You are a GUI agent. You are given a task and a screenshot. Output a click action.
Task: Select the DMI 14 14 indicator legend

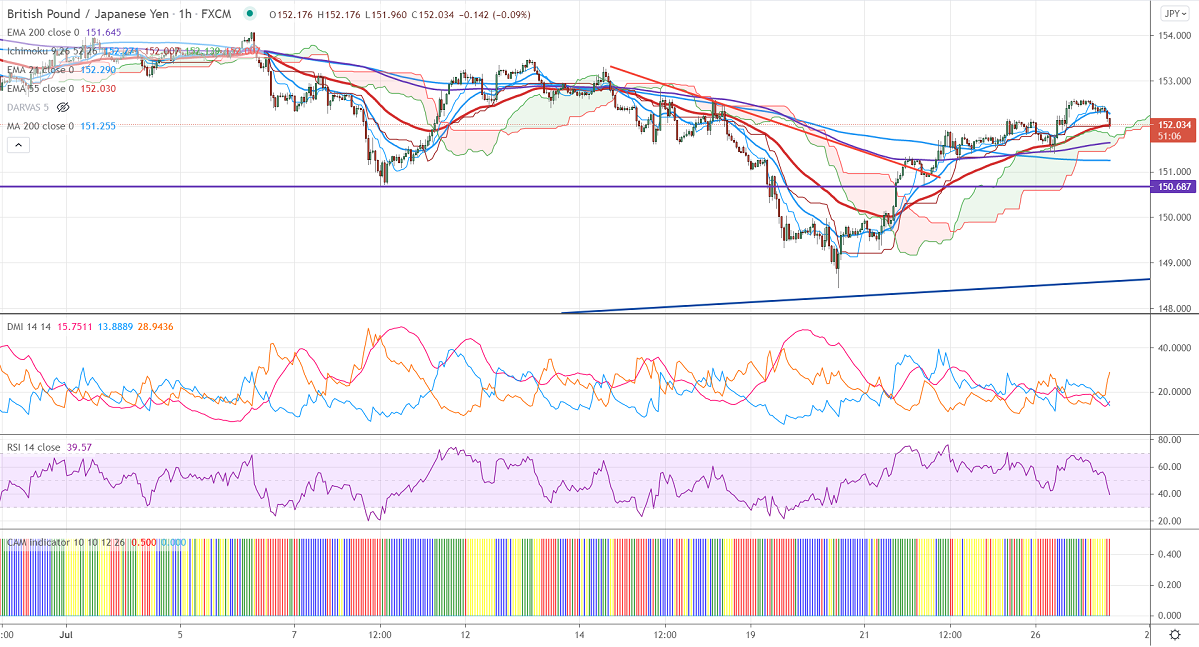(x=28, y=327)
